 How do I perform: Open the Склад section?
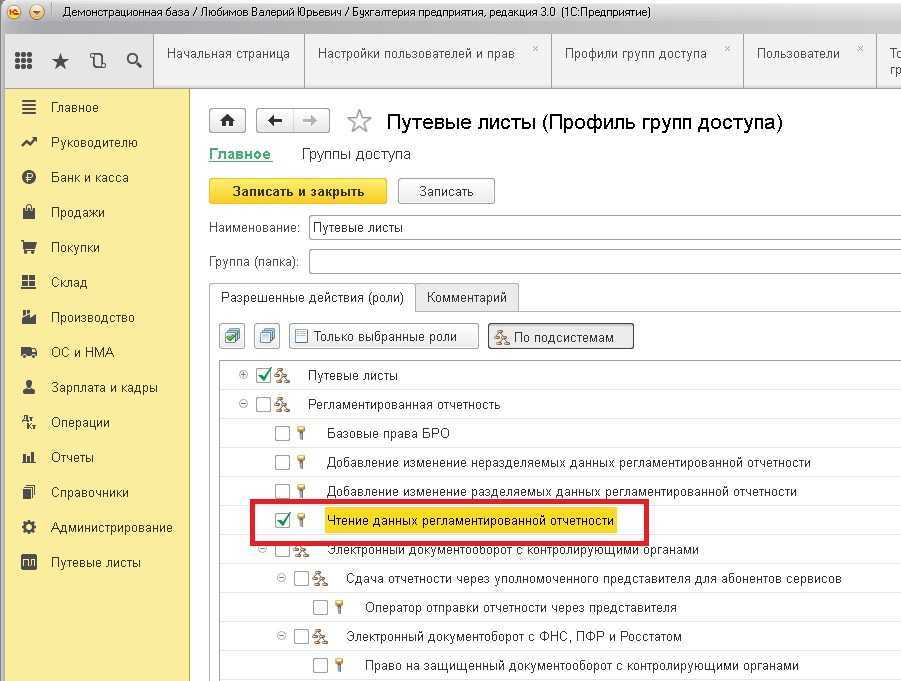click(69, 283)
